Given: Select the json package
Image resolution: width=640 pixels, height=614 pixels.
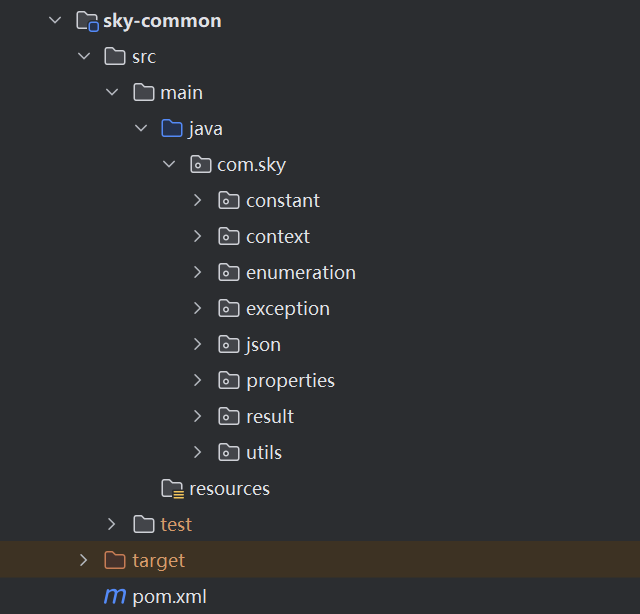Looking at the screenshot, I should (263, 345).
